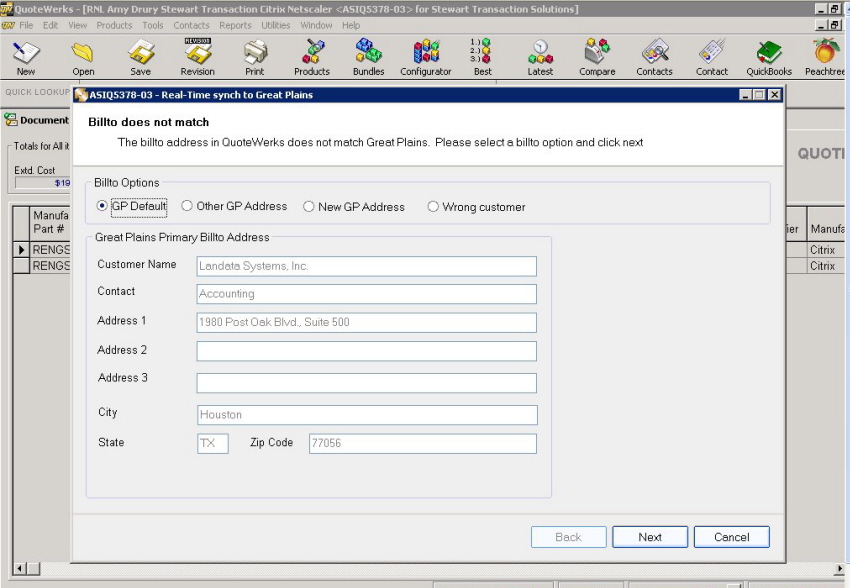The image size is (850, 588).
Task: Click the second RENGS row cell
Action: pos(50,266)
